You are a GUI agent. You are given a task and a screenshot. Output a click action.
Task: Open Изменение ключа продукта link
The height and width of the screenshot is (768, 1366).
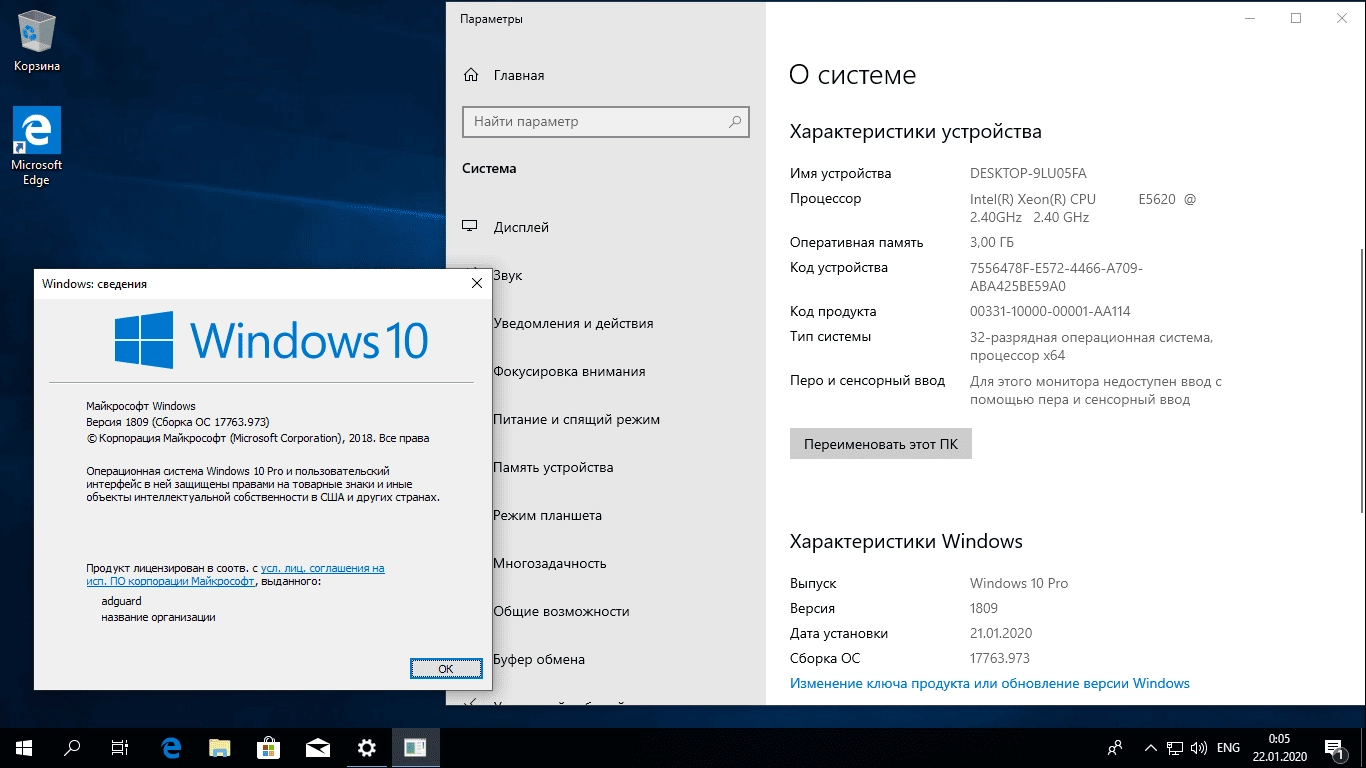tap(990, 684)
